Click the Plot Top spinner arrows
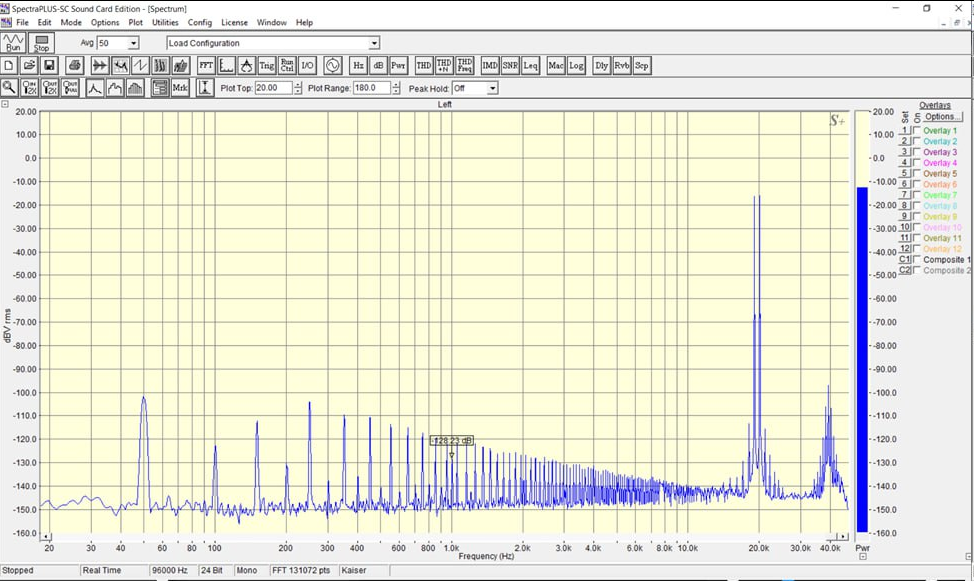The image size is (974, 581). coord(298,88)
